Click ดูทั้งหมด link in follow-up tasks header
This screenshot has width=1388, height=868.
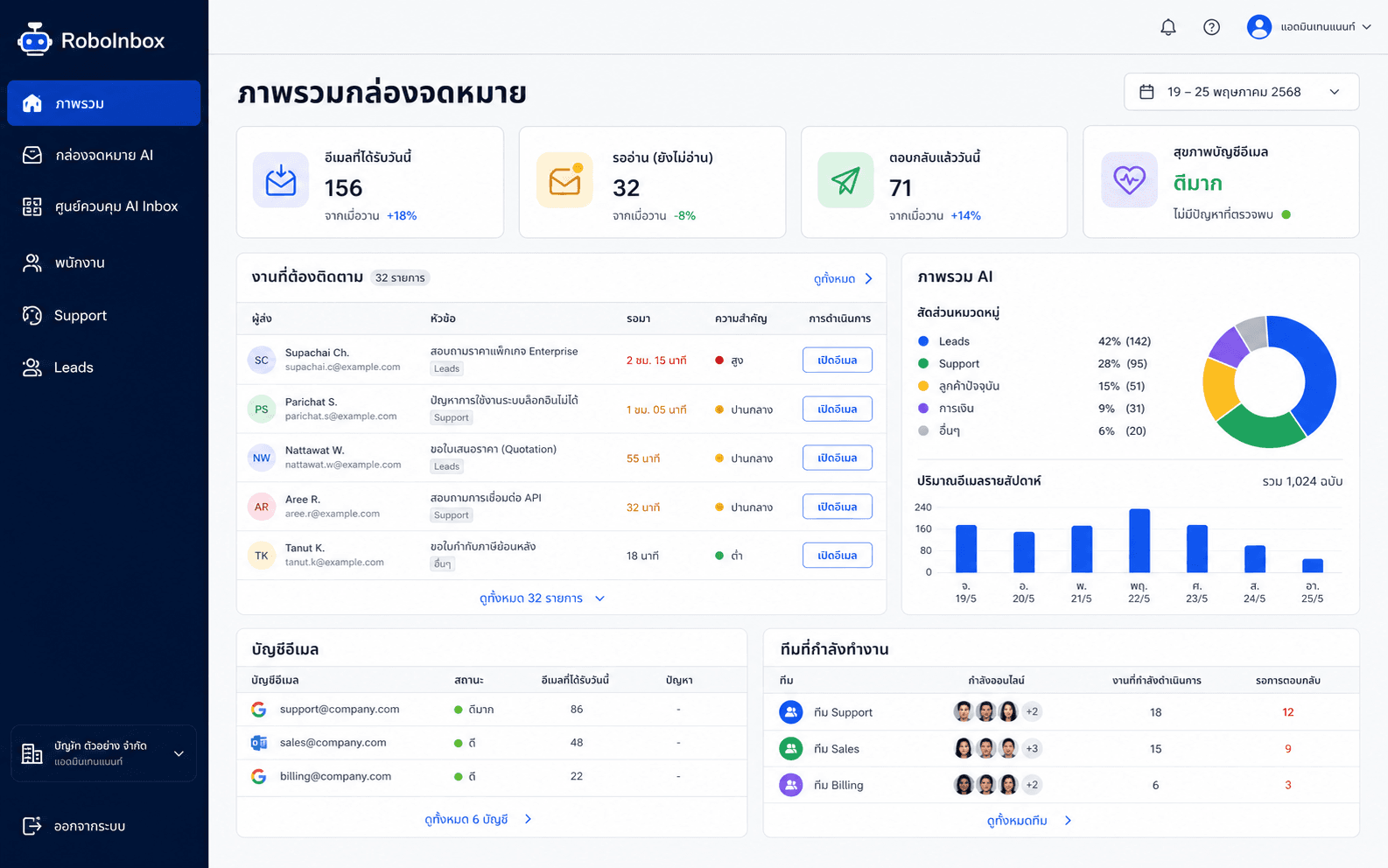[843, 278]
